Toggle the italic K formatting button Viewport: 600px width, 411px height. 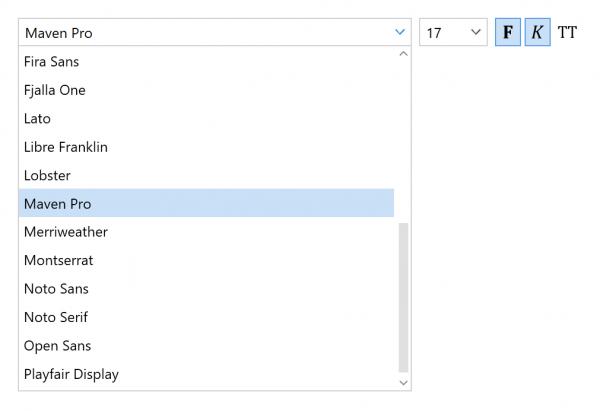click(x=537, y=32)
